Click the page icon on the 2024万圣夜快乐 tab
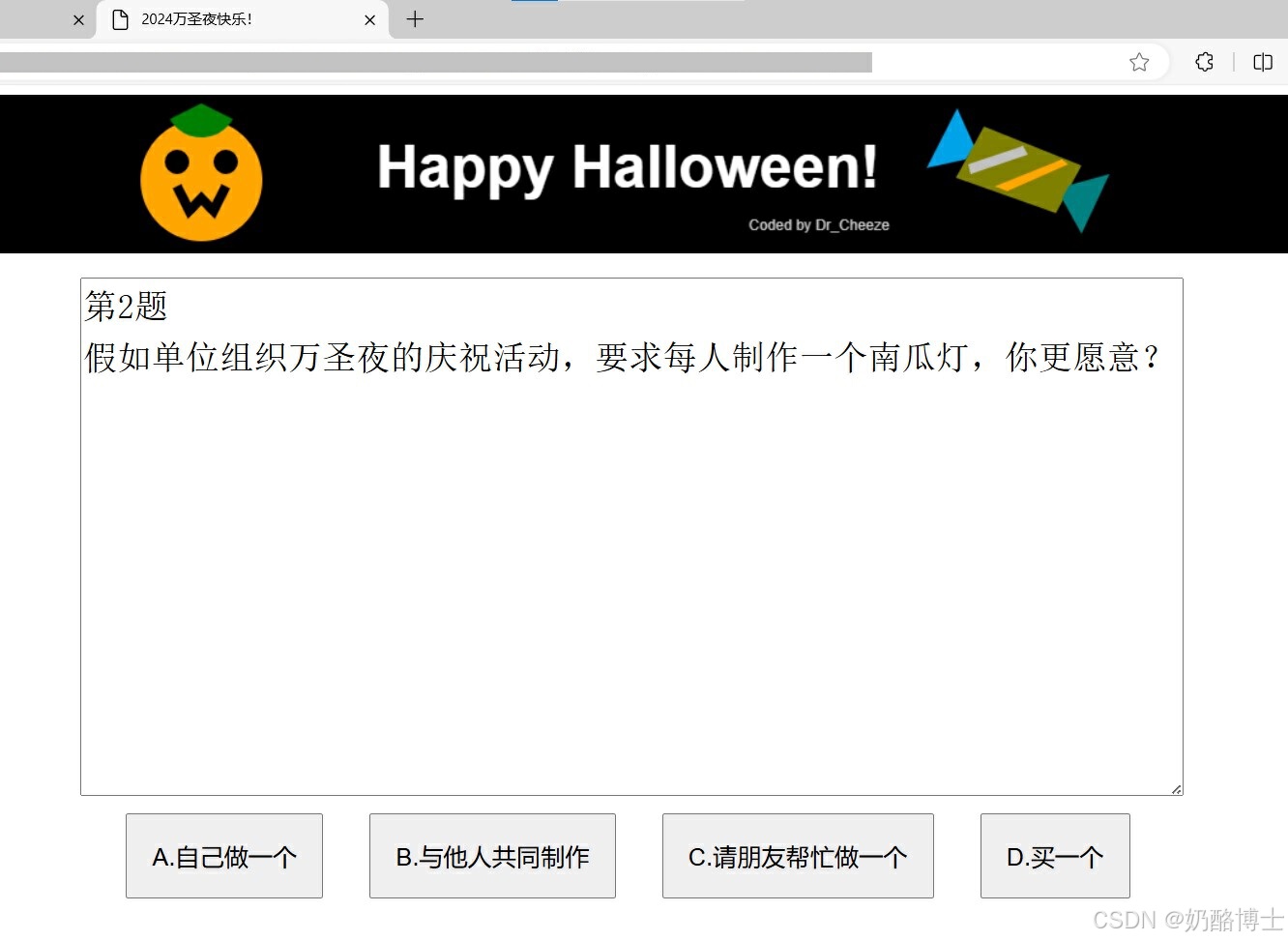The height and width of the screenshot is (941, 1288). click(x=121, y=19)
